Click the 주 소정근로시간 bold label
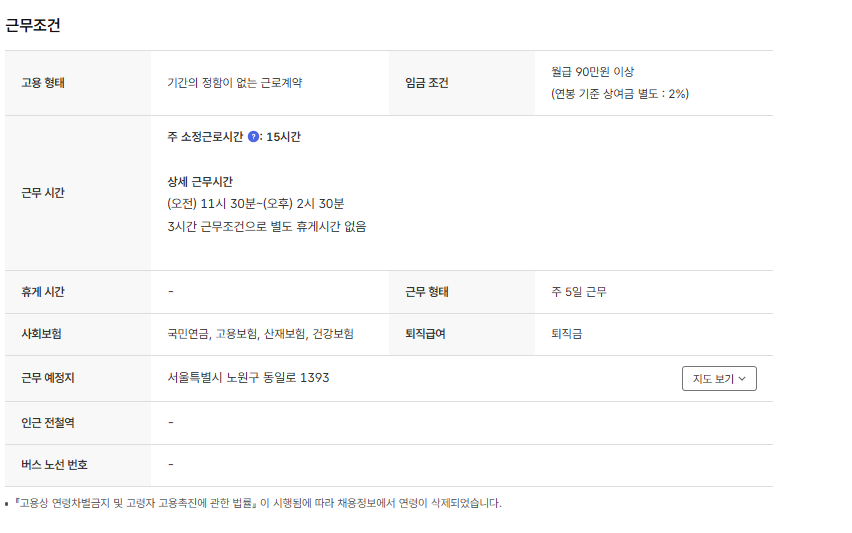 pyautogui.click(x=205, y=137)
